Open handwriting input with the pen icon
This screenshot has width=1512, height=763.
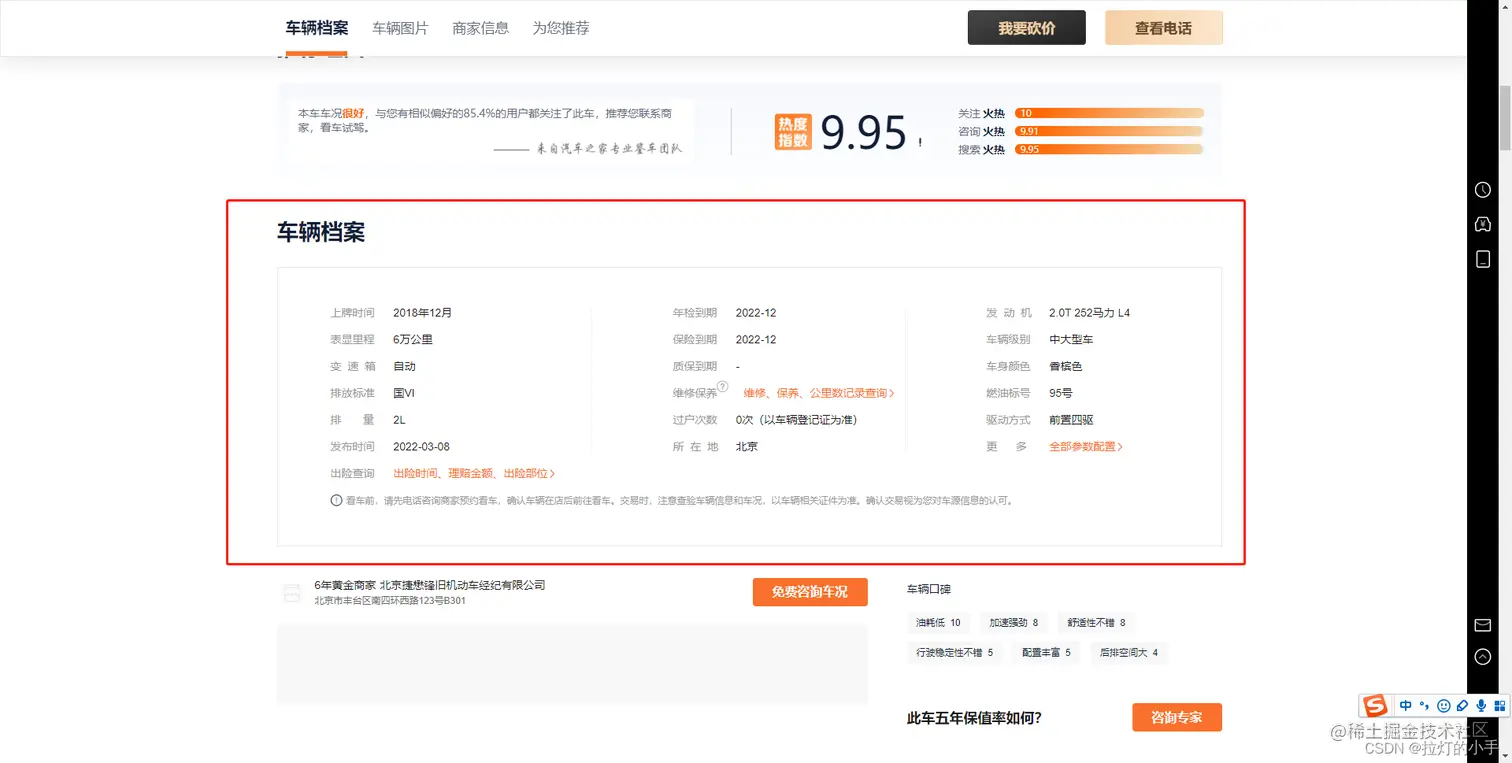[1462, 705]
